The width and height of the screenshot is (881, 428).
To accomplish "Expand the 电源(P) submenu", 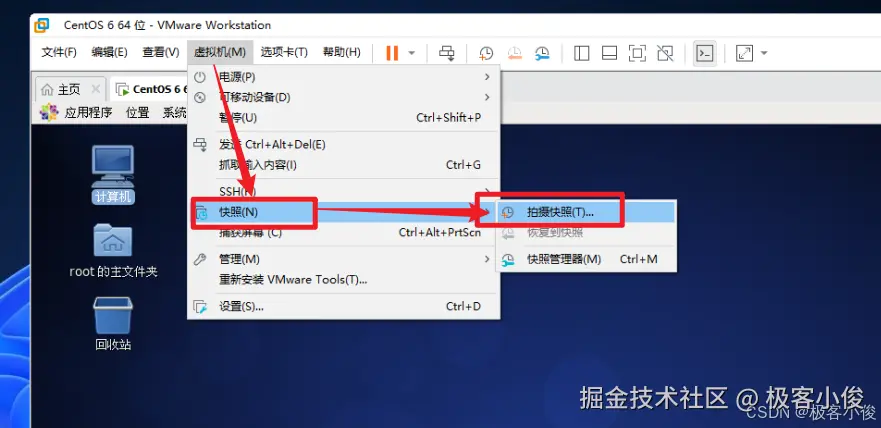I will [343, 76].
